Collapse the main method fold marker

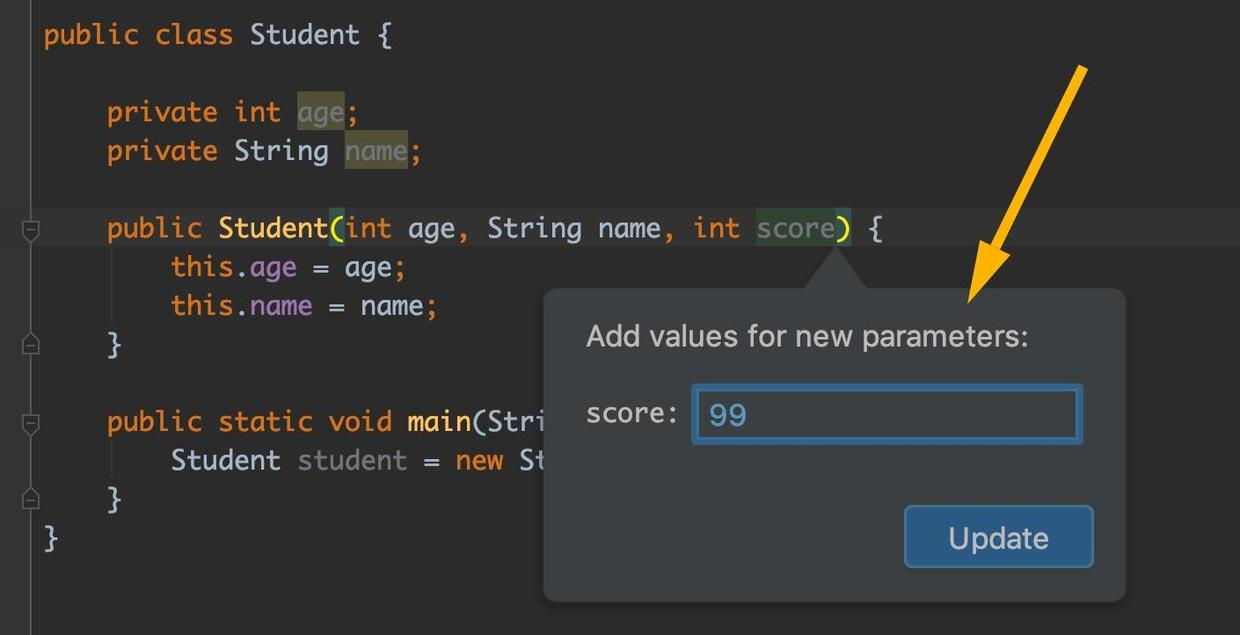click(31, 424)
